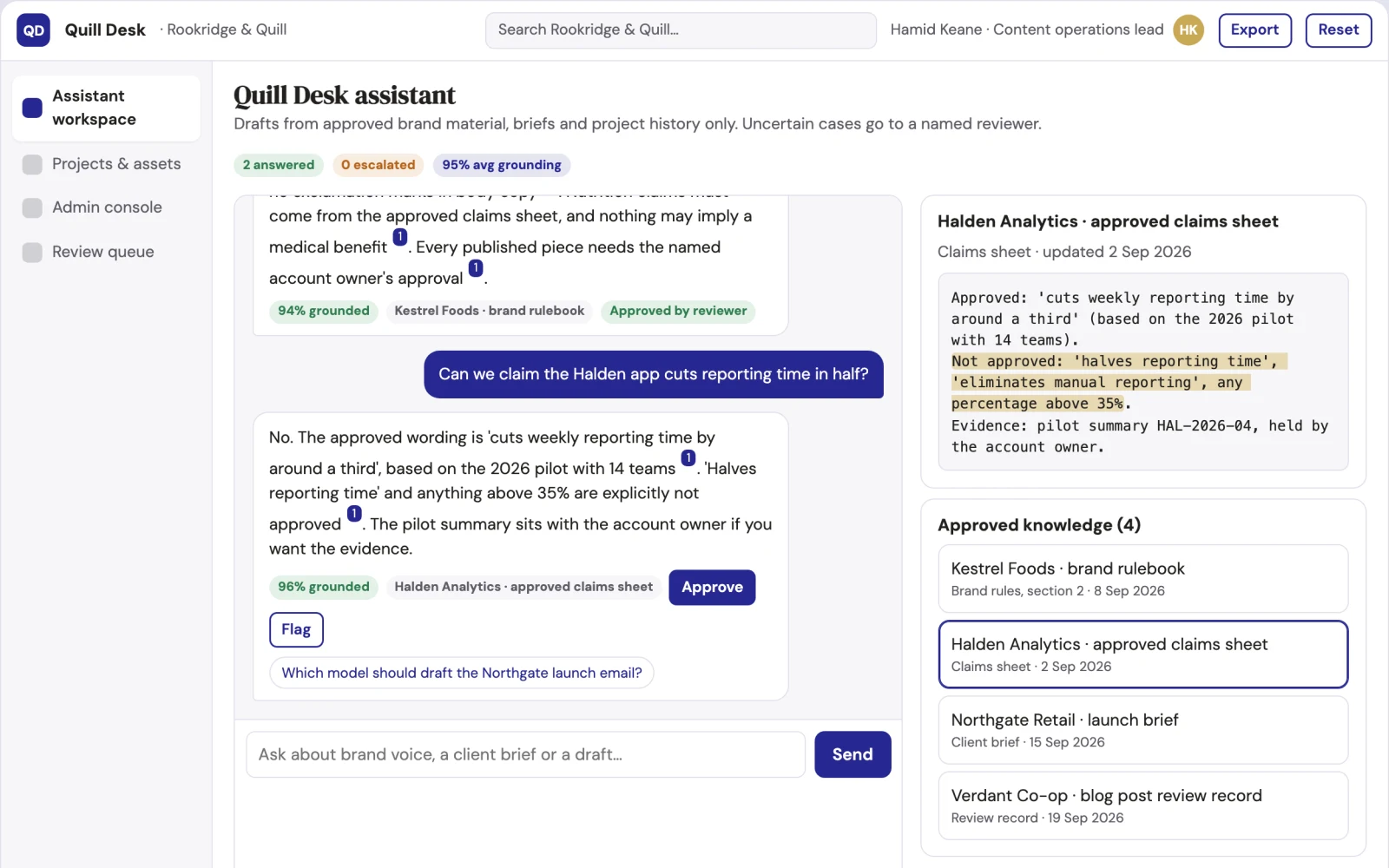Open citation marker after 'account owner's approval'
The image size is (1389, 868).
click(476, 268)
